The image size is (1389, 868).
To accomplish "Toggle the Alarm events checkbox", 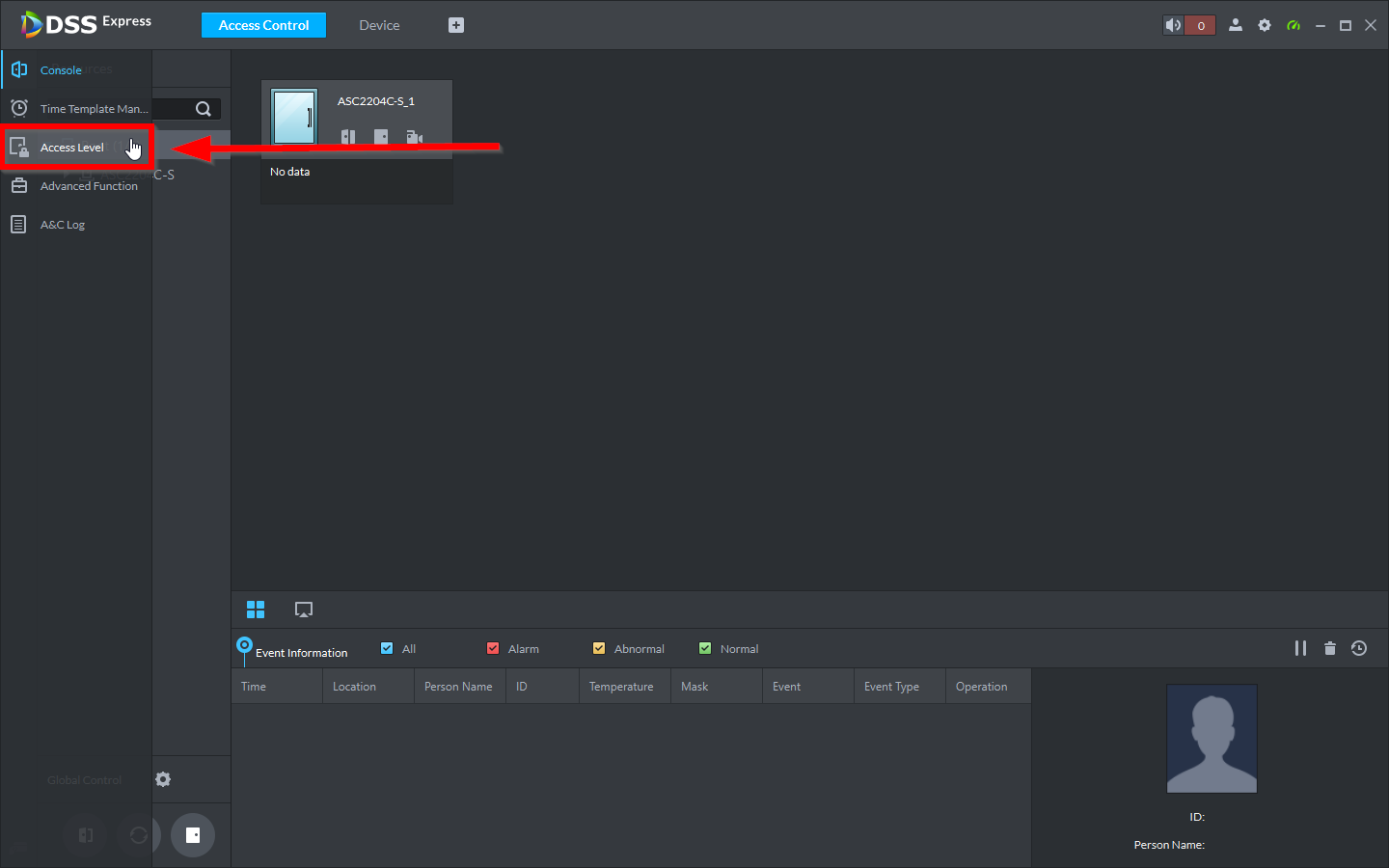I will [x=493, y=648].
